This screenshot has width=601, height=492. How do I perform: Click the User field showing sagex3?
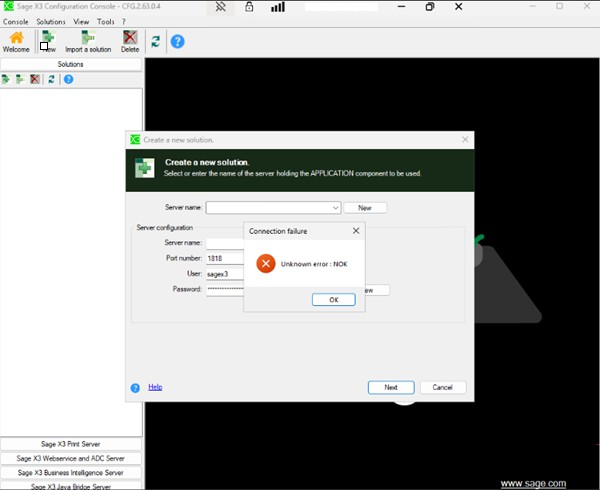225,274
